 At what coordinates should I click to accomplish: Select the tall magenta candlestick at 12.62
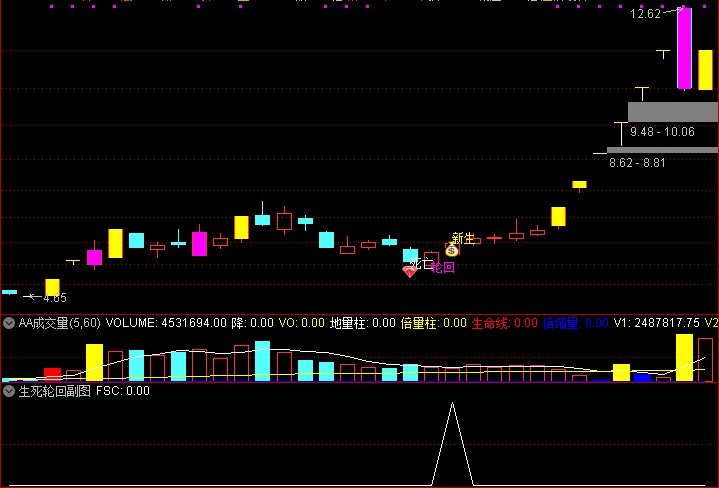pos(684,48)
